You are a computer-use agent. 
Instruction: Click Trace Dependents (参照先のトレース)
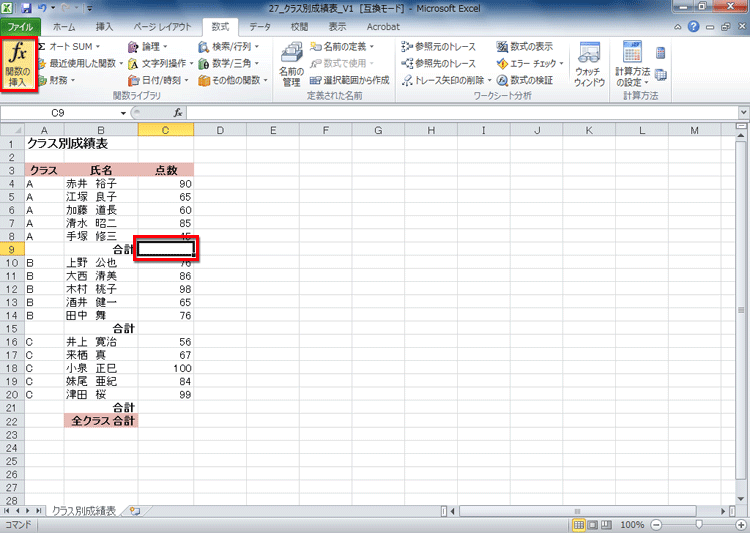coord(439,63)
